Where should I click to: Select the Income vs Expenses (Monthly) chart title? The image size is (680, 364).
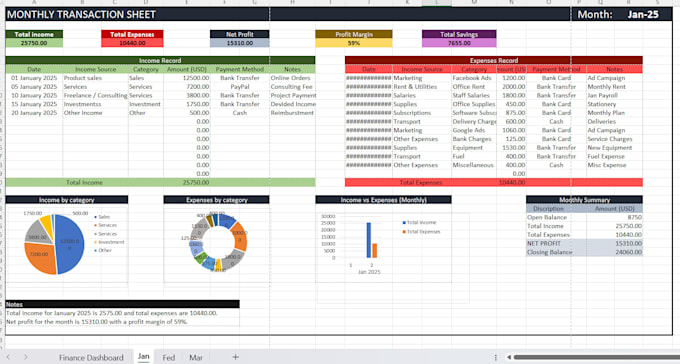(x=383, y=200)
